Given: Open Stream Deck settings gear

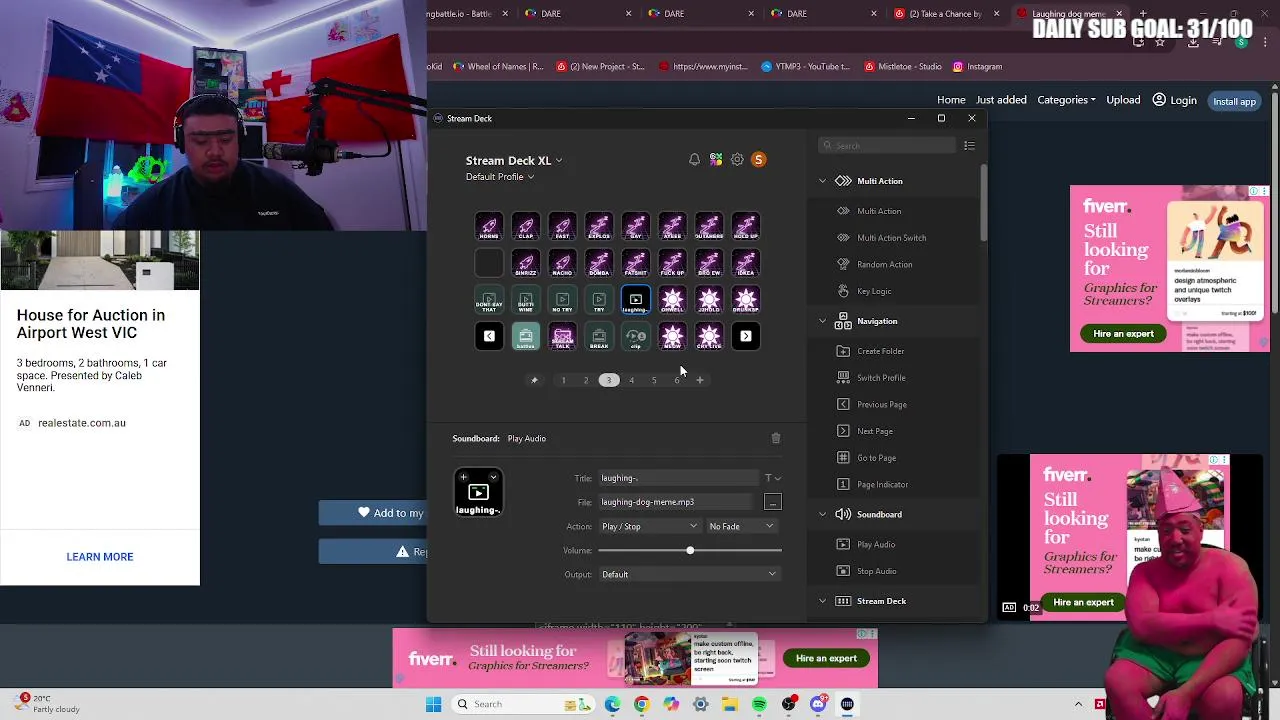Looking at the screenshot, I should pos(737,160).
